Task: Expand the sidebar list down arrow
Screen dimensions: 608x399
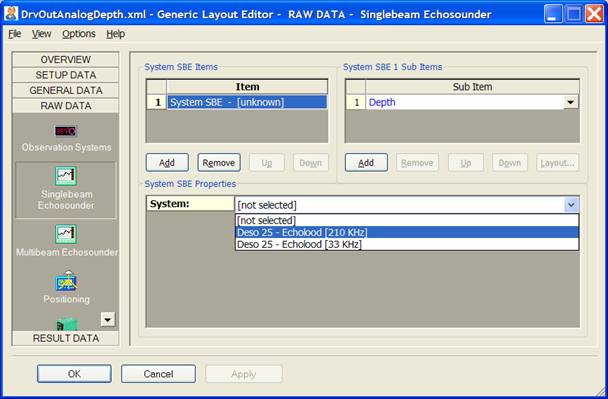Action: (x=108, y=319)
